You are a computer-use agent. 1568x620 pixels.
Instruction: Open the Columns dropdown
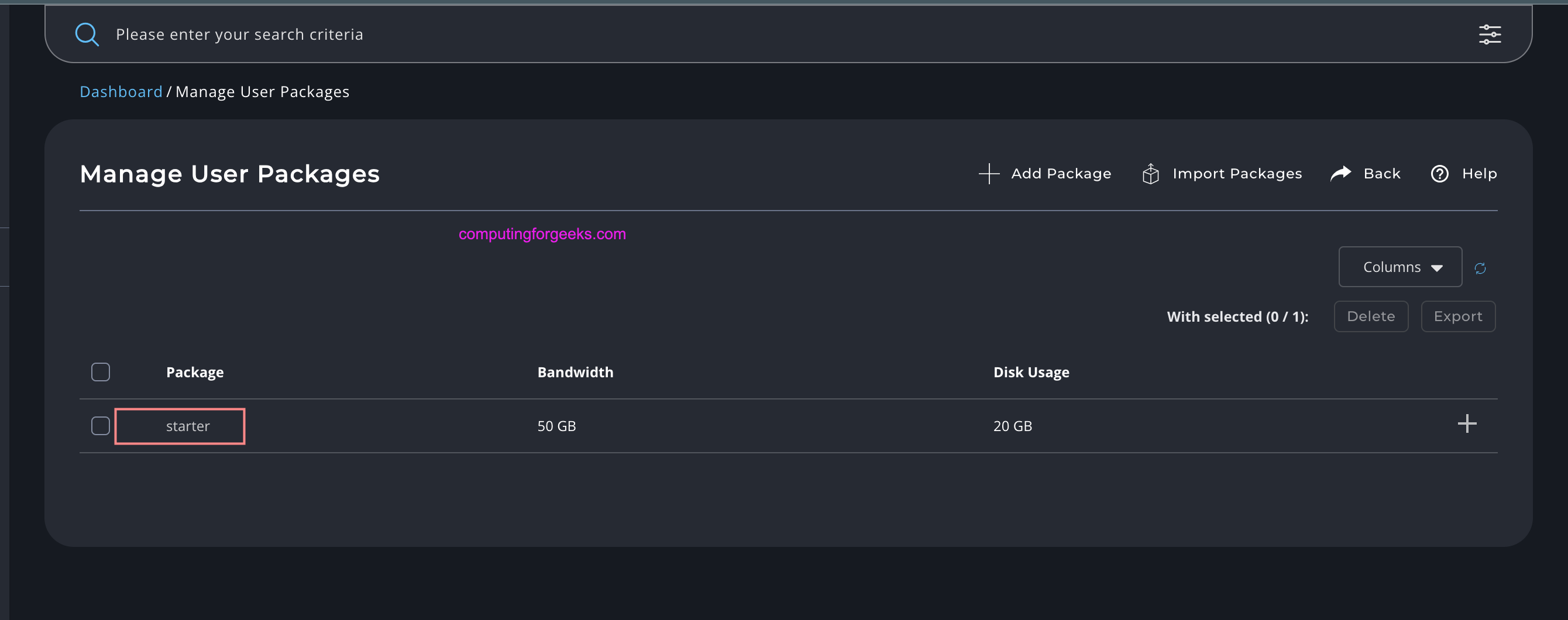point(1400,267)
